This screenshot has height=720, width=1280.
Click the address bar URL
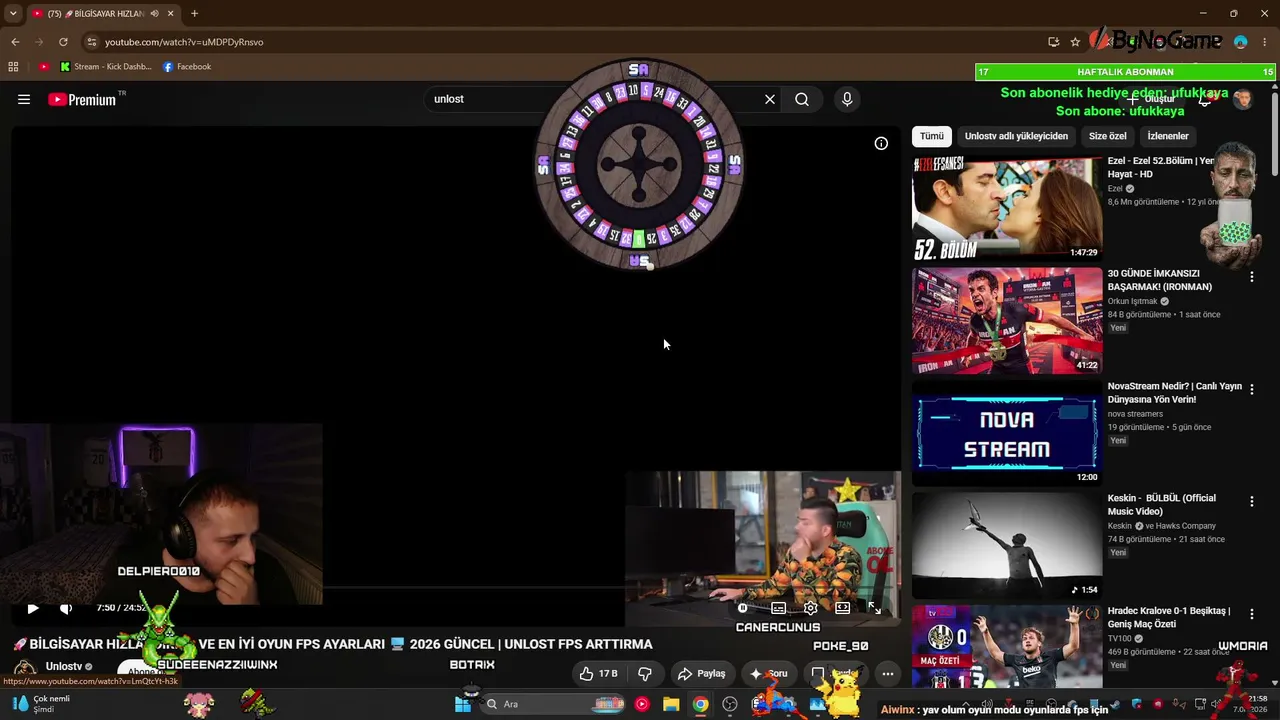pyautogui.click(x=184, y=42)
